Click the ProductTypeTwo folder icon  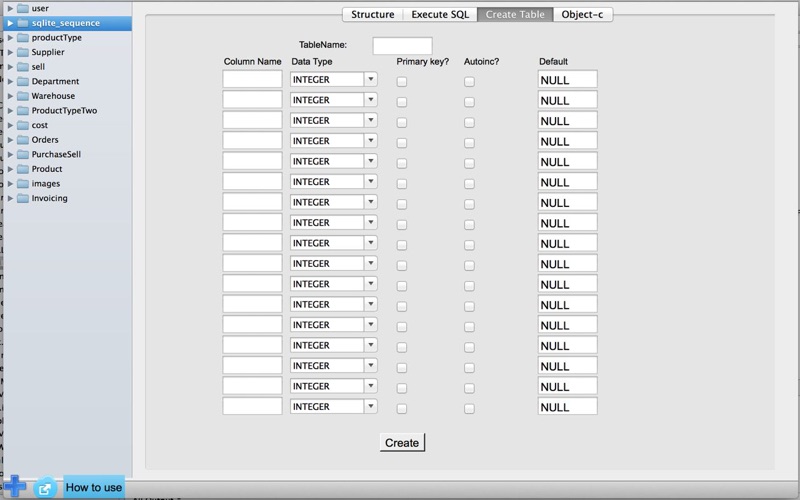[x=22, y=111]
